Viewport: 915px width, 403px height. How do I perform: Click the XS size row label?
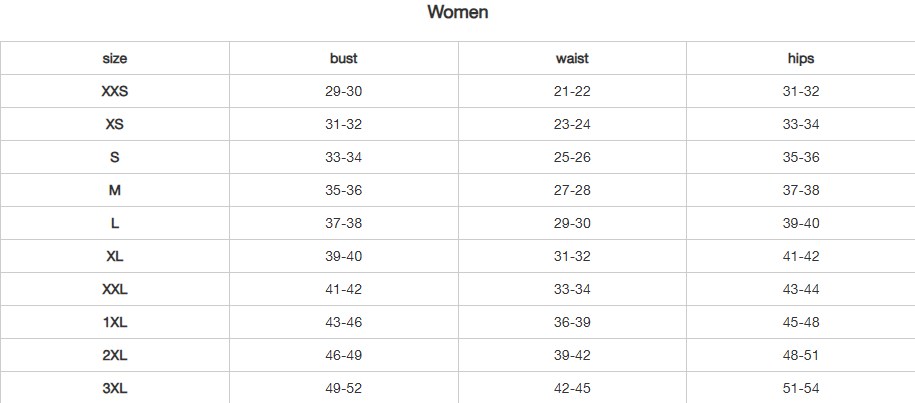[115, 125]
